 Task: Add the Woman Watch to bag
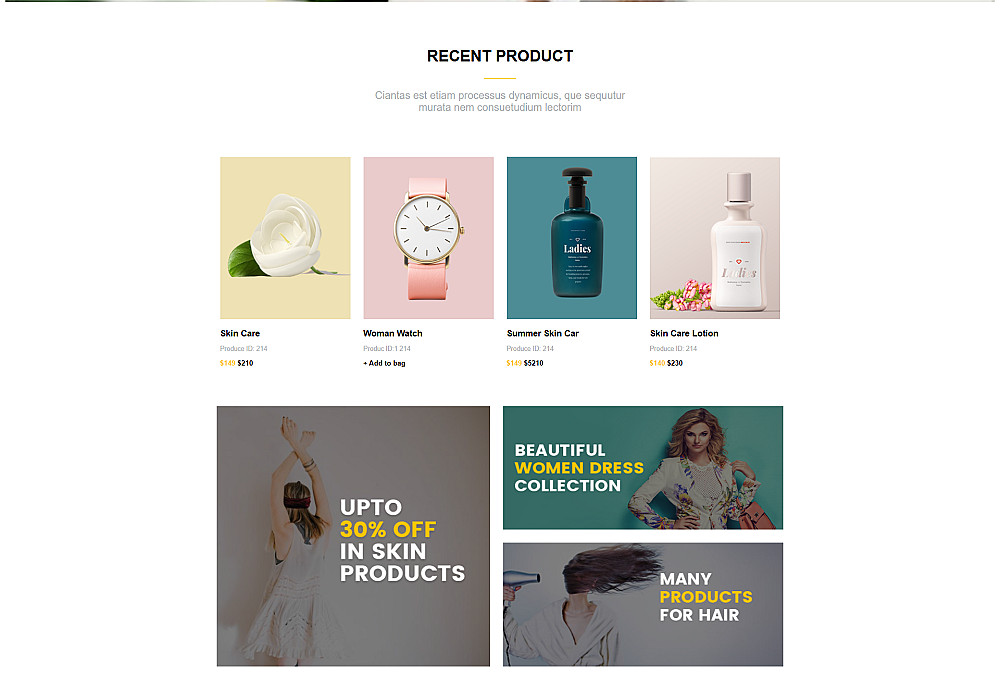point(385,363)
